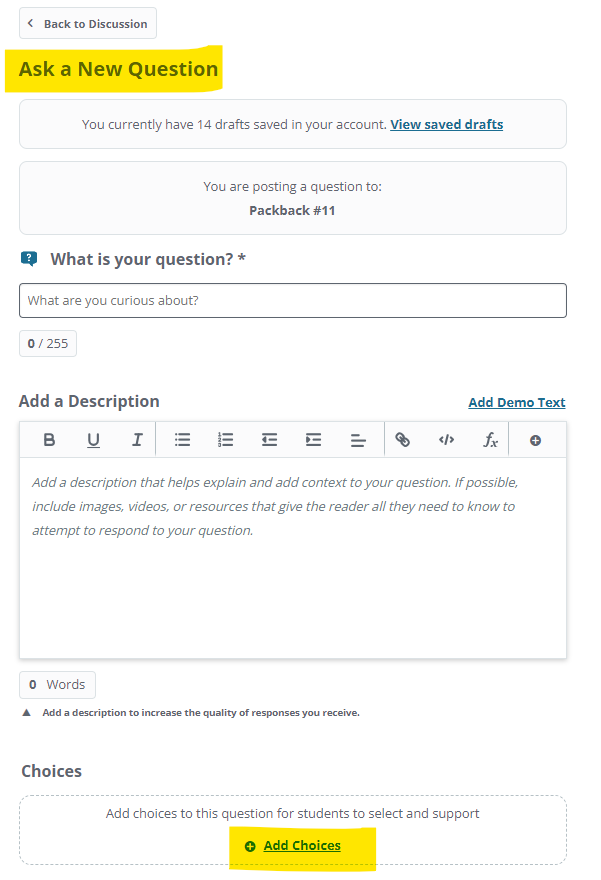This screenshot has width=601, height=880.
Task: Open View saved drafts
Action: click(446, 124)
